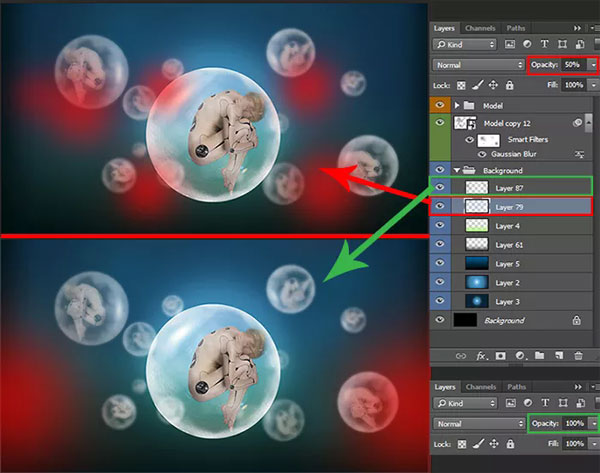Viewport: 600px width, 473px height.
Task: Lock all padlock icon in lower panel
Action: 510,444
